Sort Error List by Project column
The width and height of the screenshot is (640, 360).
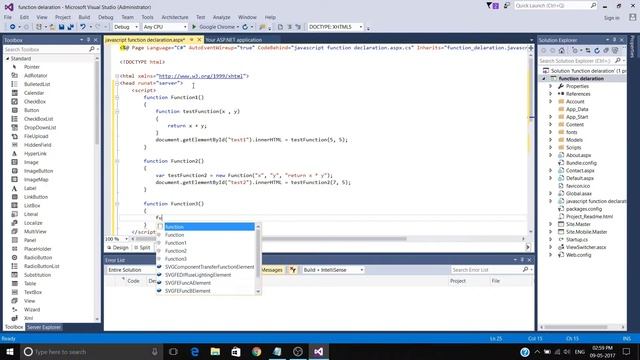[458, 281]
